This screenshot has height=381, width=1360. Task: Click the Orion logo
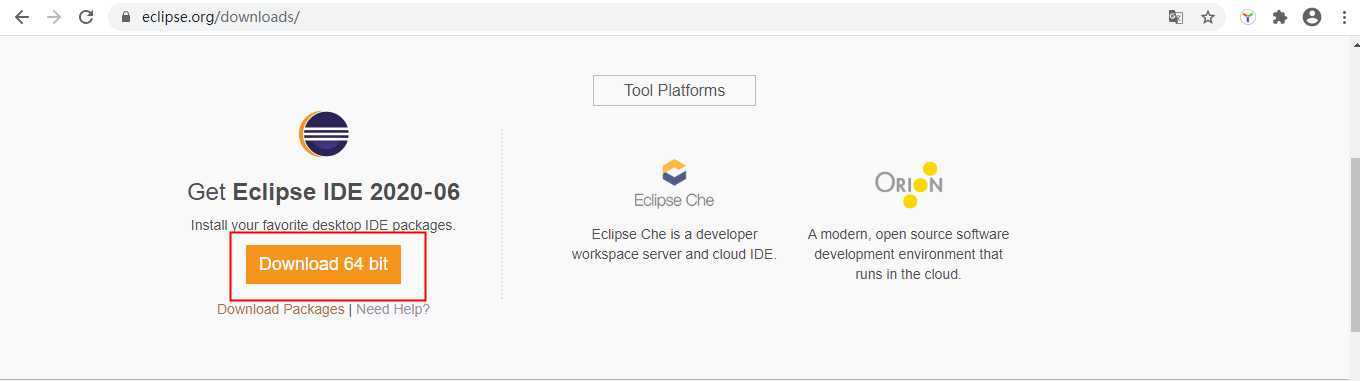click(x=909, y=184)
